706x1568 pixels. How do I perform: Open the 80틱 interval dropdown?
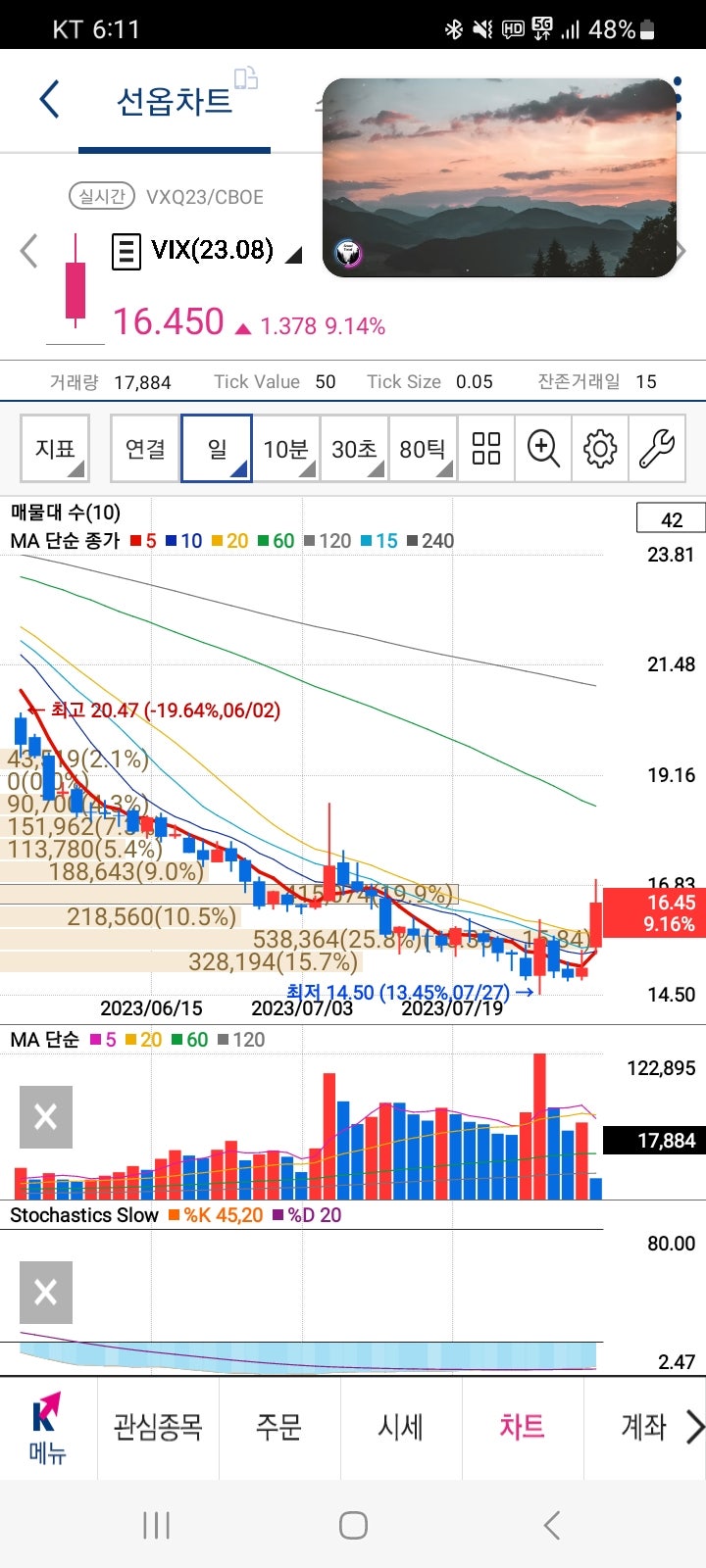(423, 449)
